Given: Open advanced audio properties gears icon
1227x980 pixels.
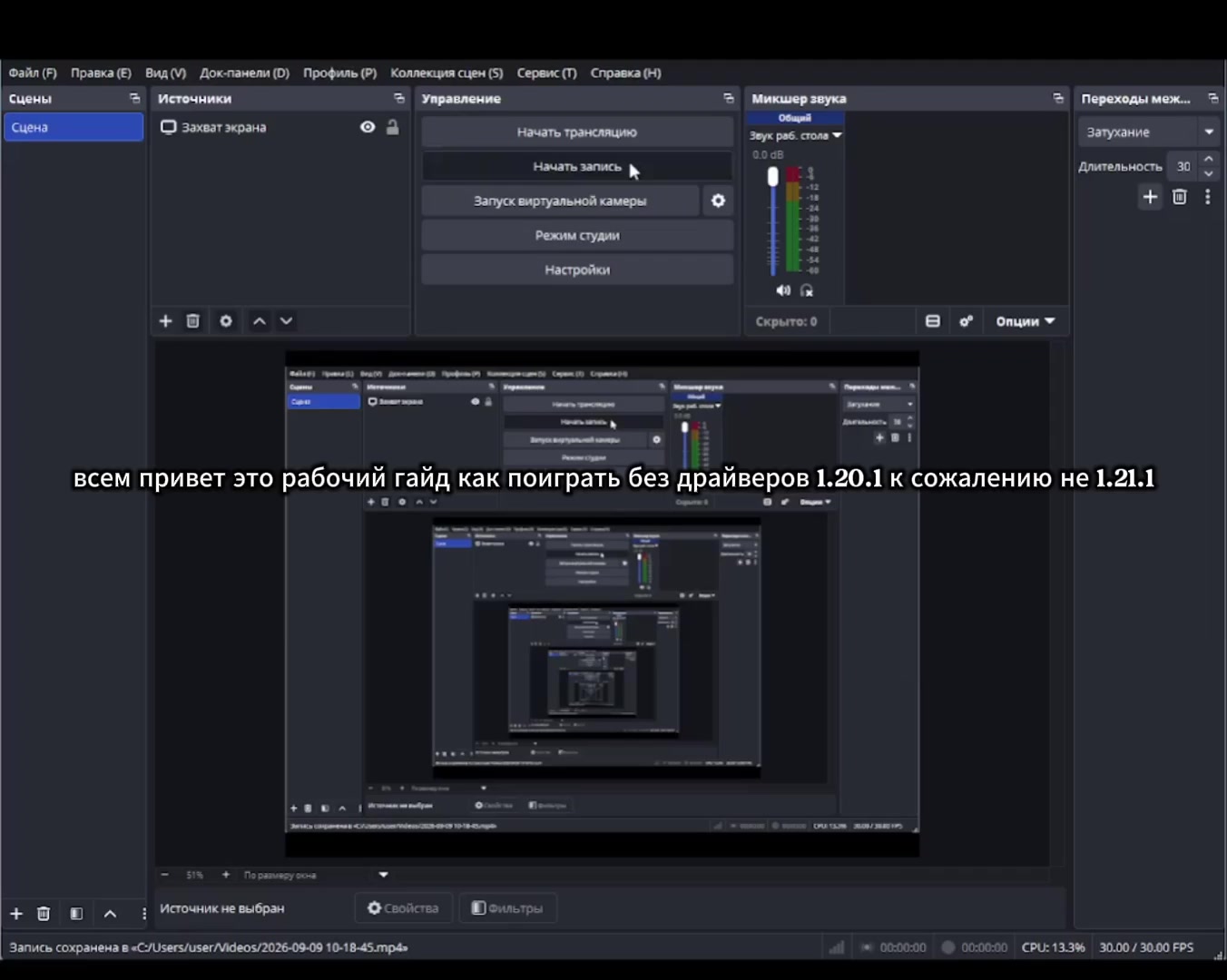Looking at the screenshot, I should pyautogui.click(x=967, y=321).
